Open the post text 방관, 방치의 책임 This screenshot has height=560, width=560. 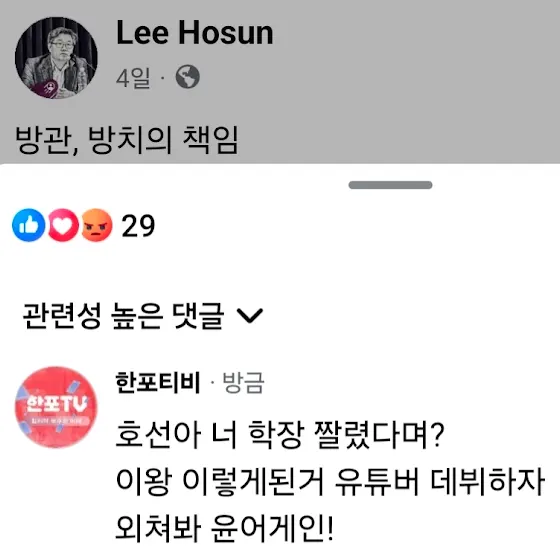(x=126, y=140)
